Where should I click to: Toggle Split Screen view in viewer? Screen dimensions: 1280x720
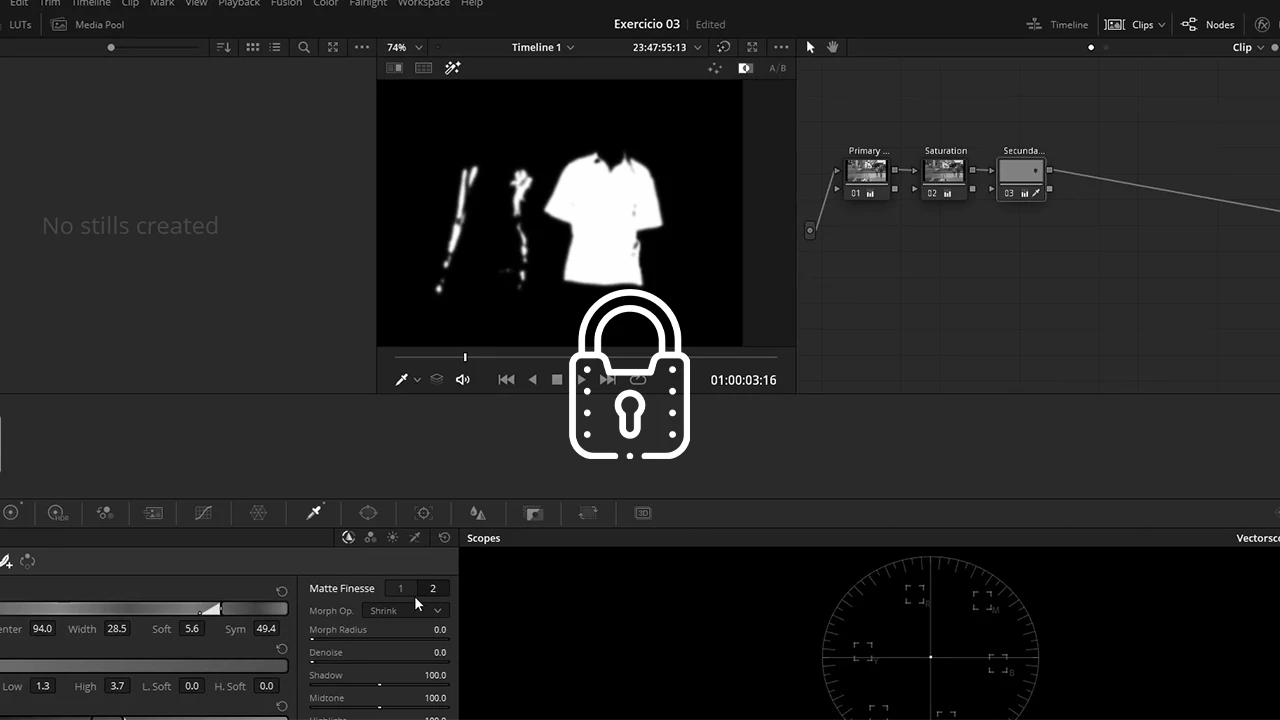click(424, 68)
